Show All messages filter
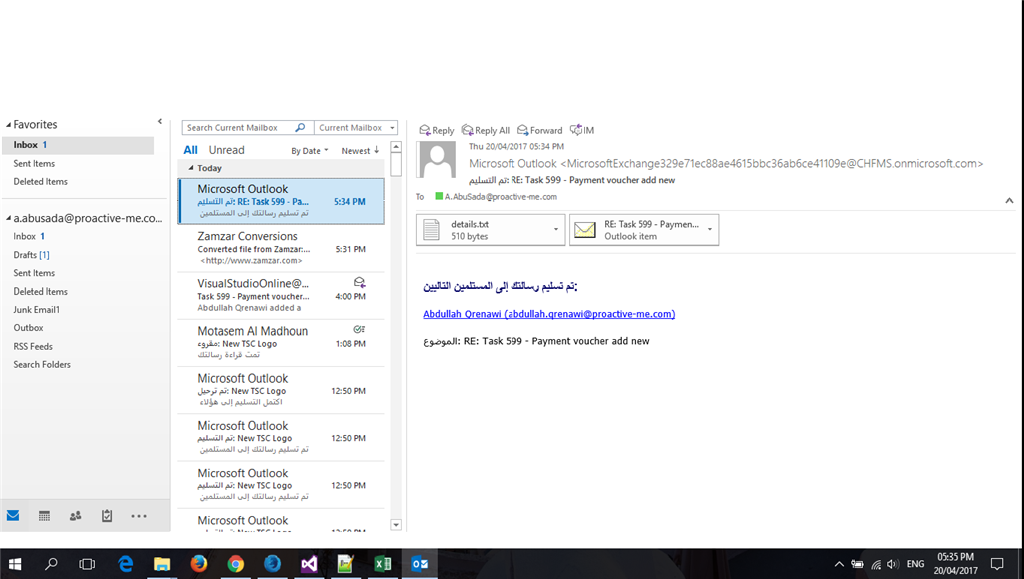This screenshot has width=1024, height=579. [x=190, y=150]
